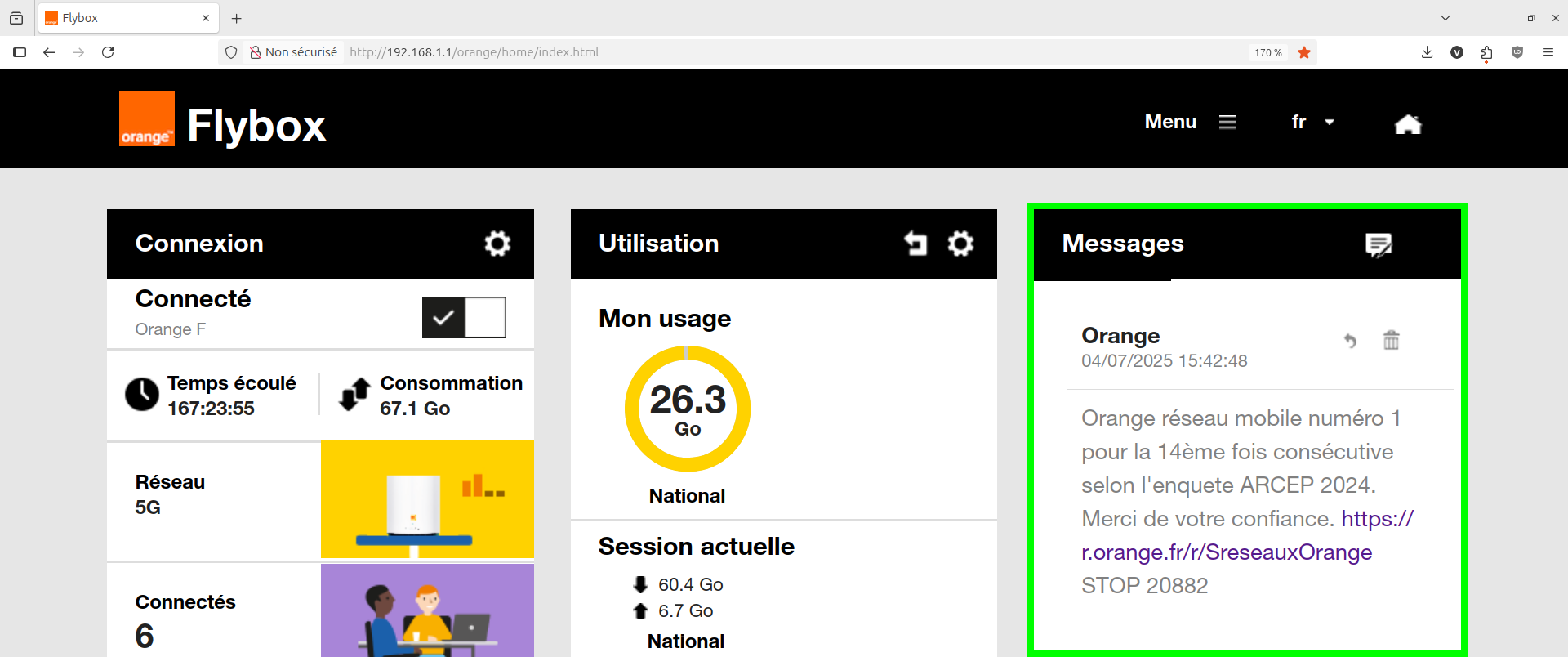This screenshot has height=657, width=1568.
Task: Click the Orange message sender name
Action: [x=1120, y=336]
